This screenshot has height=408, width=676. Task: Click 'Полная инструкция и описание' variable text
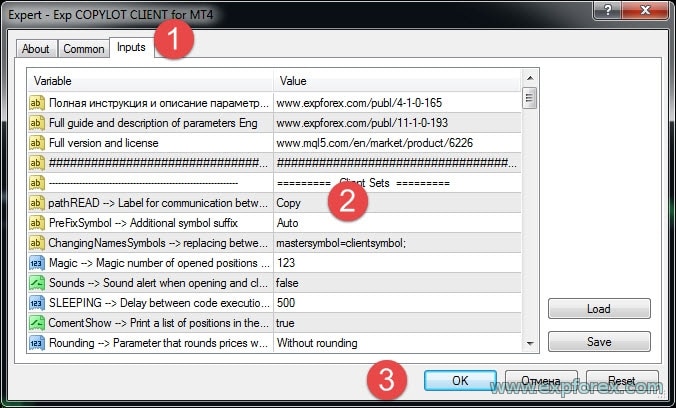pos(158,103)
